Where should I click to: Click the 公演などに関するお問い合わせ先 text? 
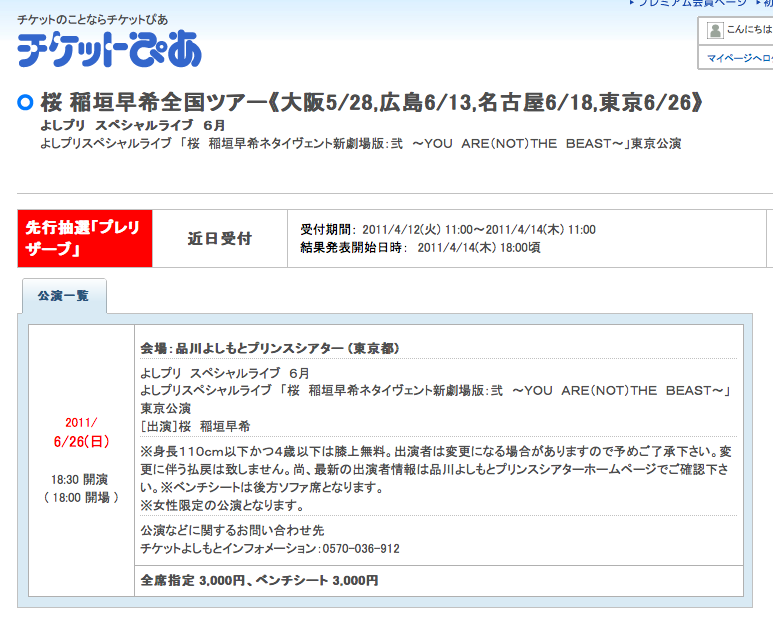tap(232, 531)
